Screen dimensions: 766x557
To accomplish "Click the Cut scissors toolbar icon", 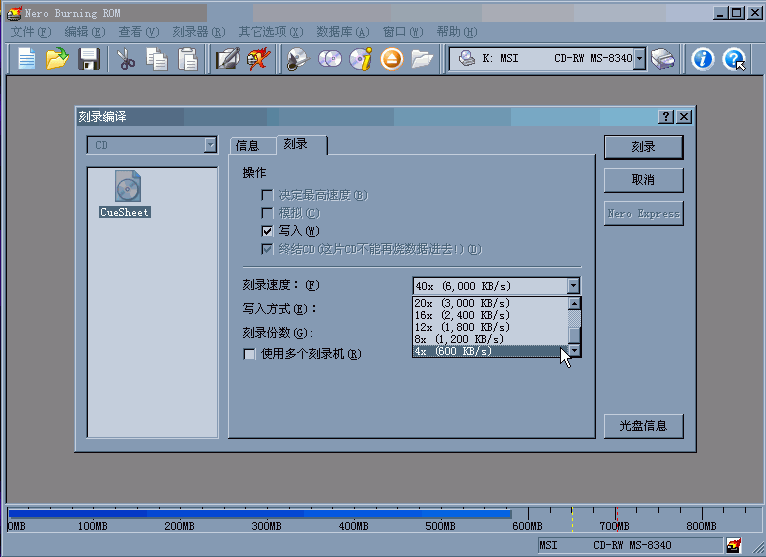I will (126, 59).
